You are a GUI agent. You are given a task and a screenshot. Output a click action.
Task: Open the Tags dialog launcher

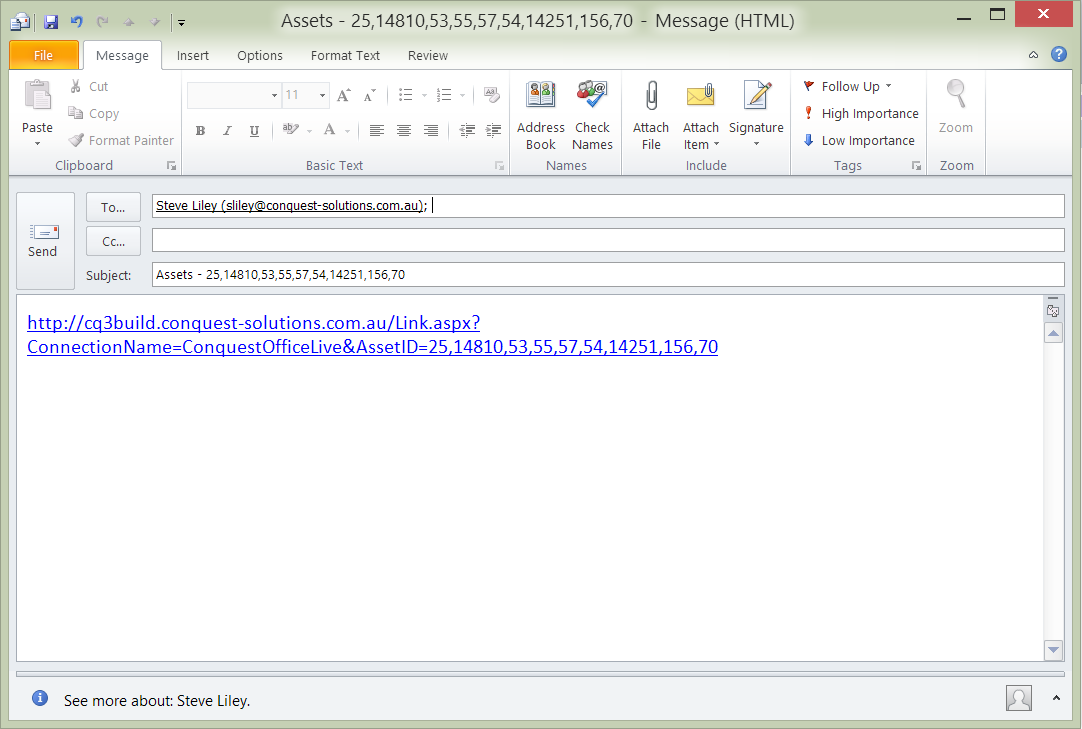tap(916, 166)
